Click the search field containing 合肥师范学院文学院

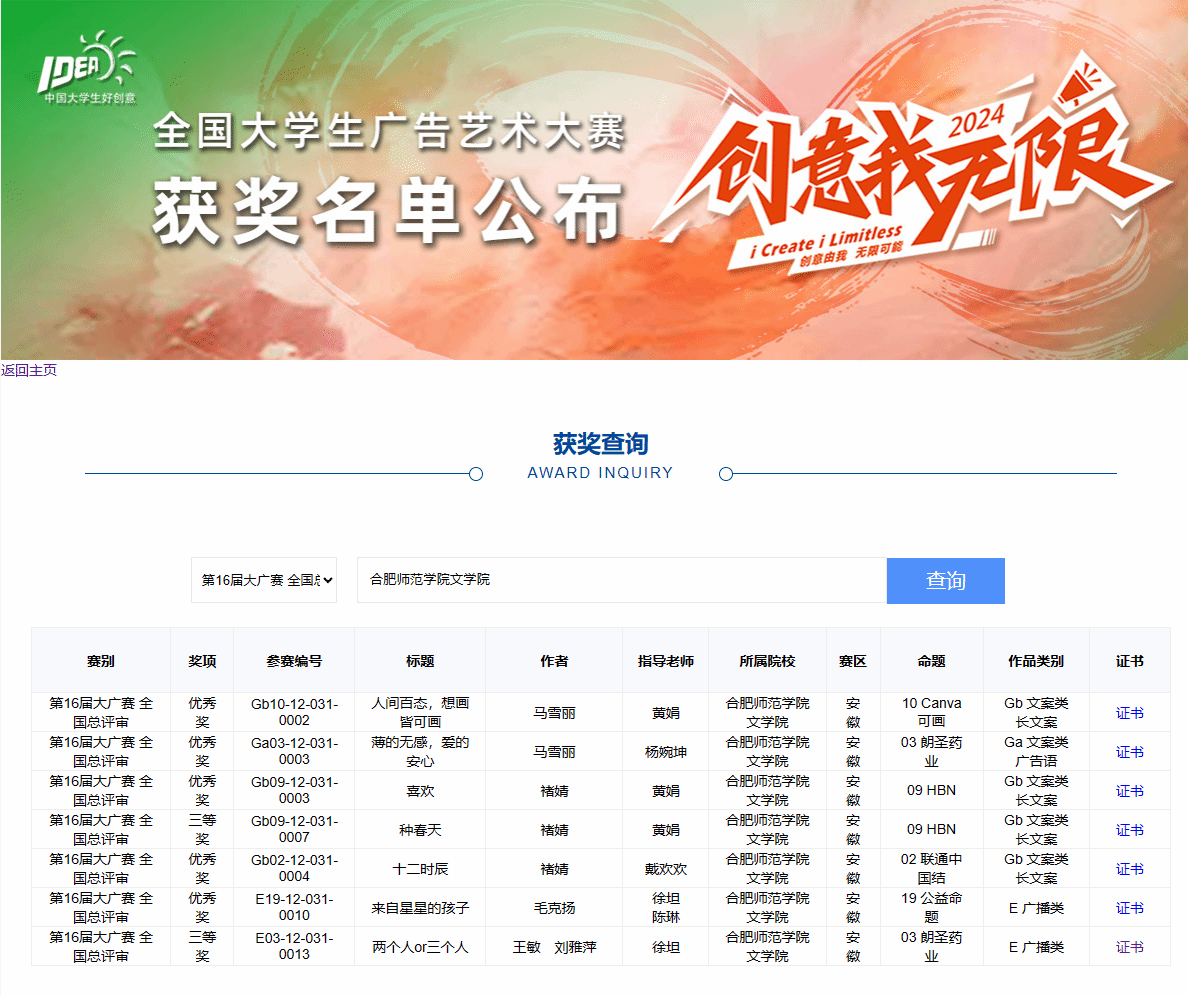click(x=620, y=580)
